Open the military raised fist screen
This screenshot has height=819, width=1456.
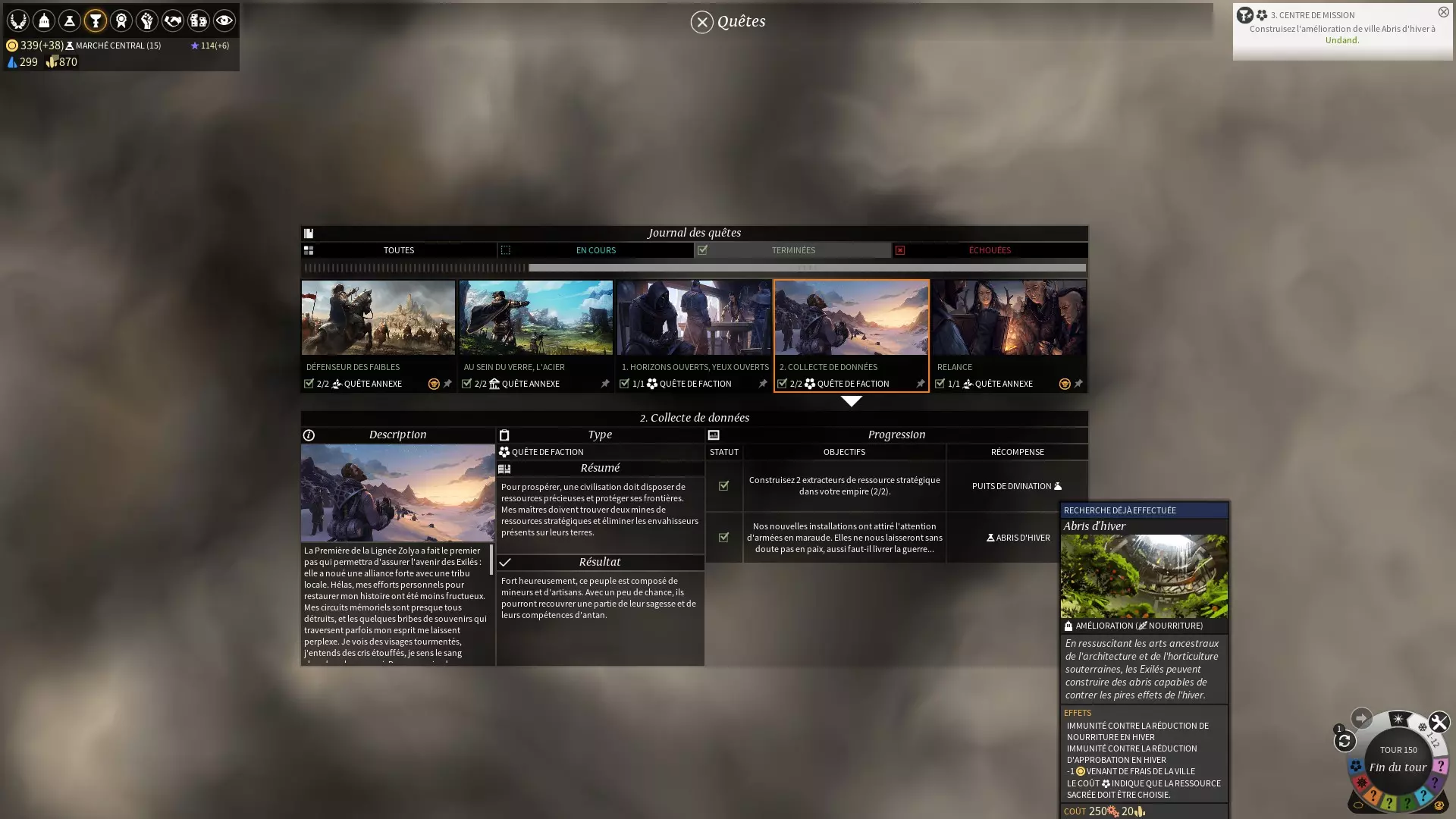147,20
